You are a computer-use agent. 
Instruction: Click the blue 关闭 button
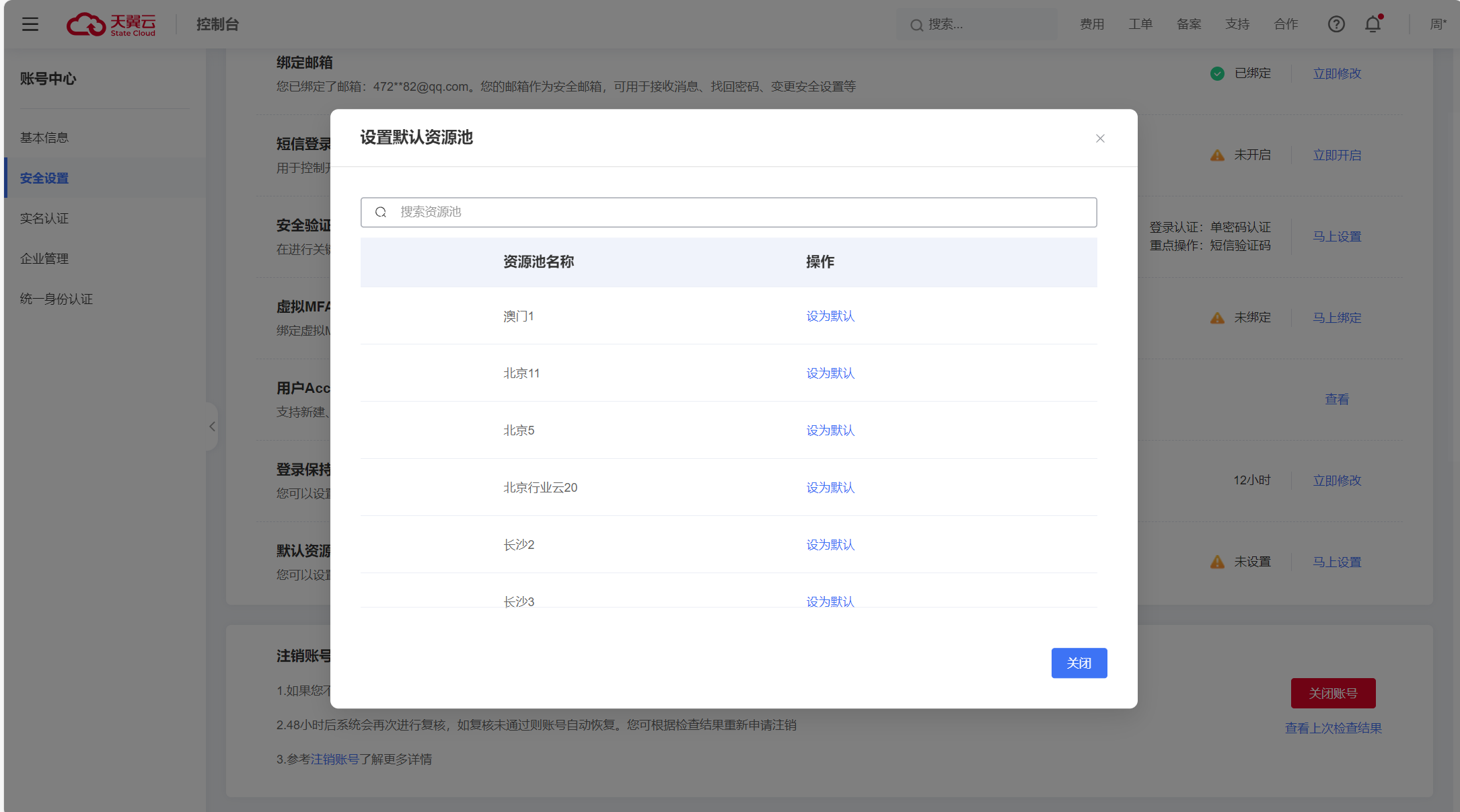1079,663
